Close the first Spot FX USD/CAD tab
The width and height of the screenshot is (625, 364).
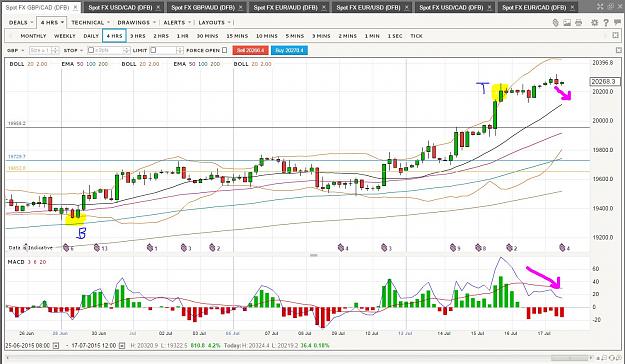(158, 8)
